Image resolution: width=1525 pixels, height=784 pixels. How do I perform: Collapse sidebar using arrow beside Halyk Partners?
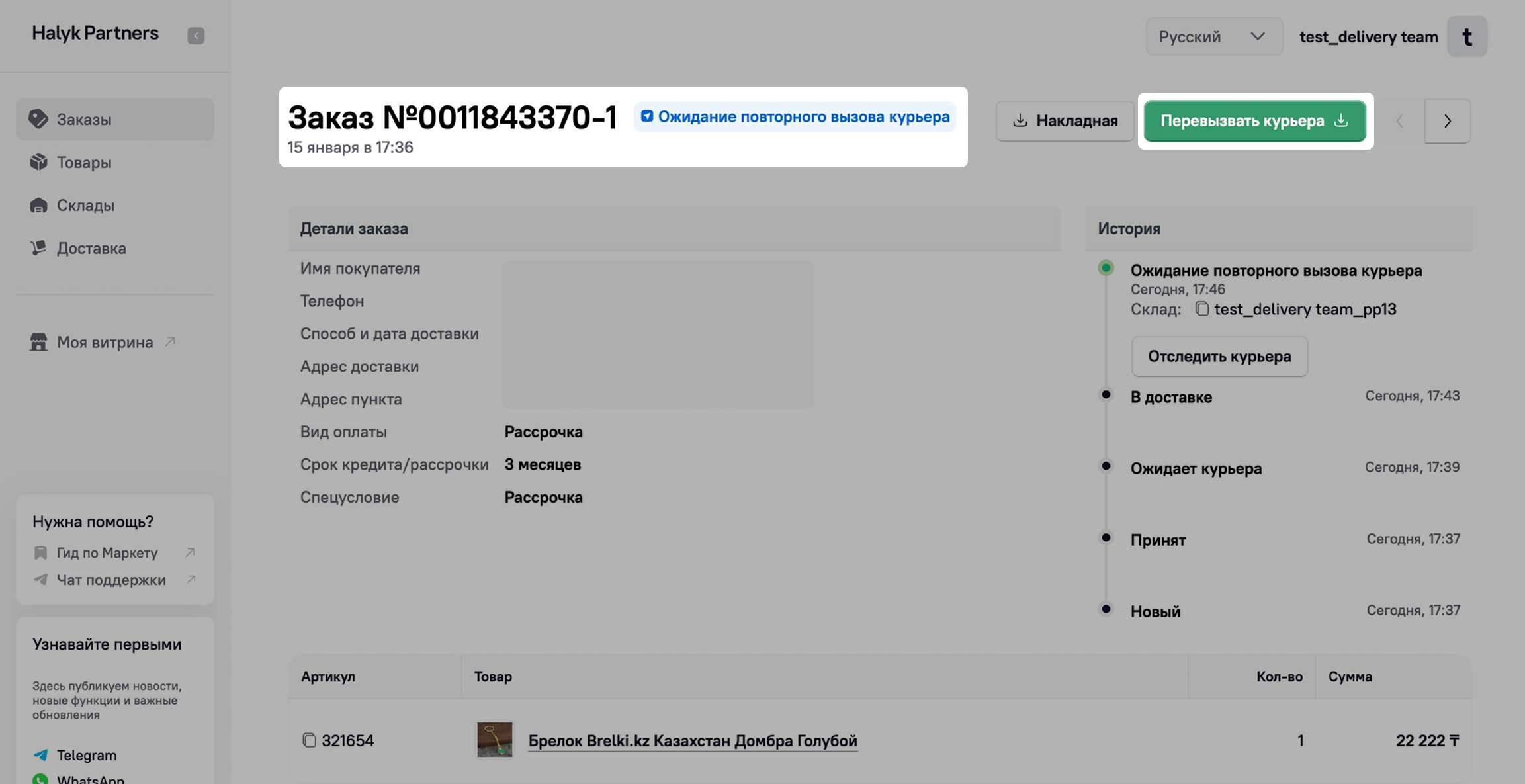click(x=196, y=36)
